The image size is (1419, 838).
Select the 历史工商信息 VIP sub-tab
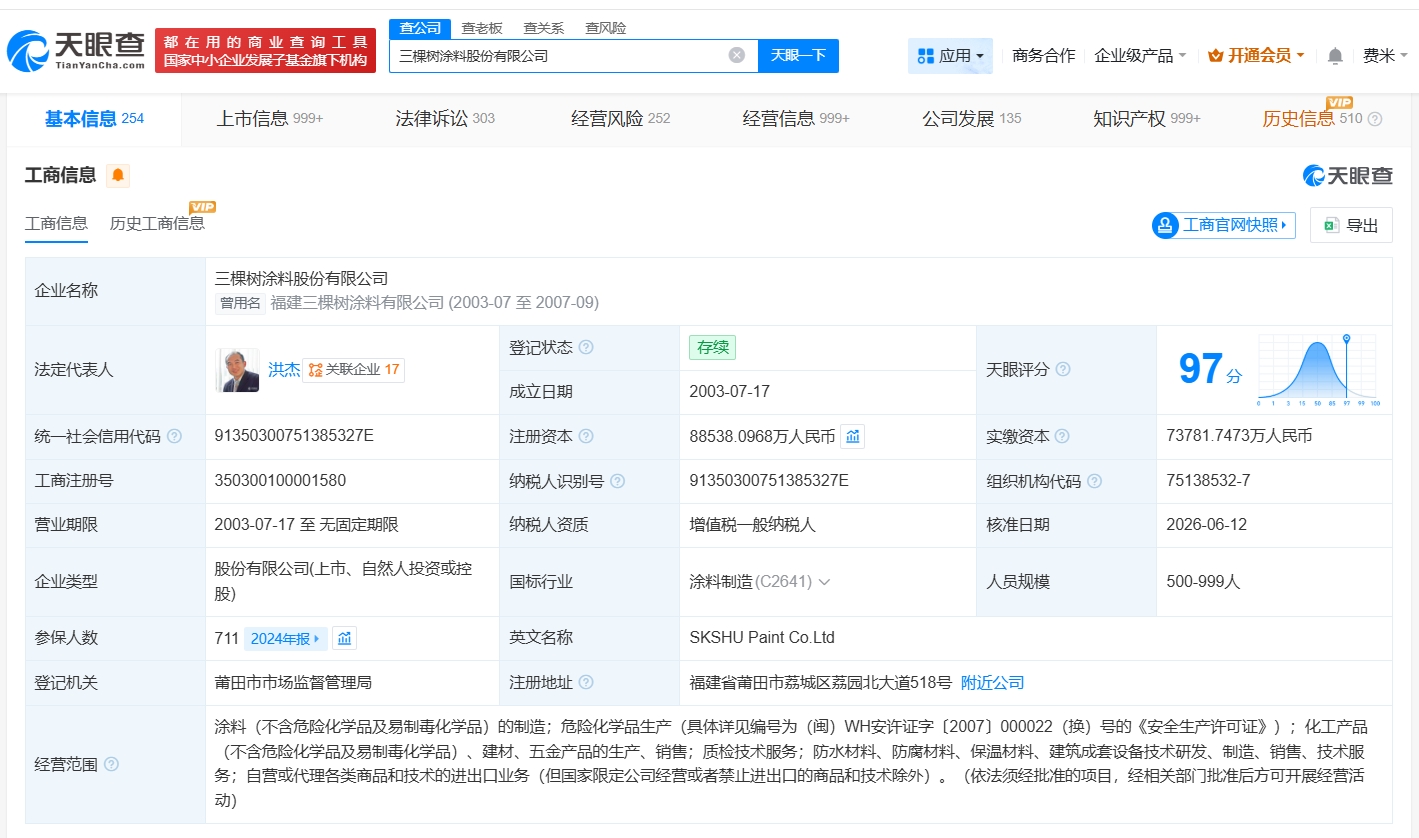point(157,223)
